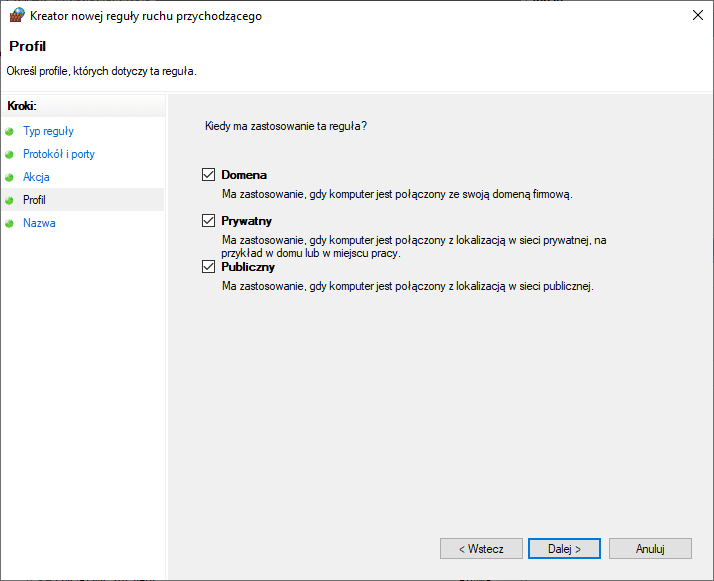Uncheck the Publiczny profile checkbox
Image resolution: width=714 pixels, height=581 pixels.
[208, 266]
